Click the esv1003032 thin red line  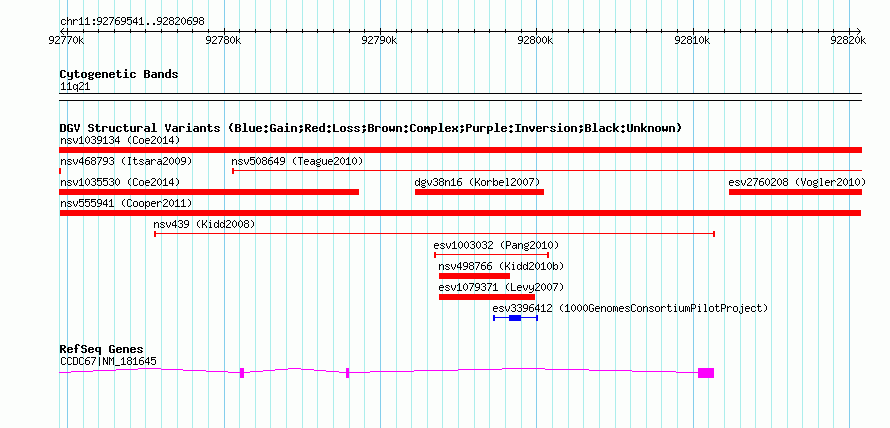492,255
